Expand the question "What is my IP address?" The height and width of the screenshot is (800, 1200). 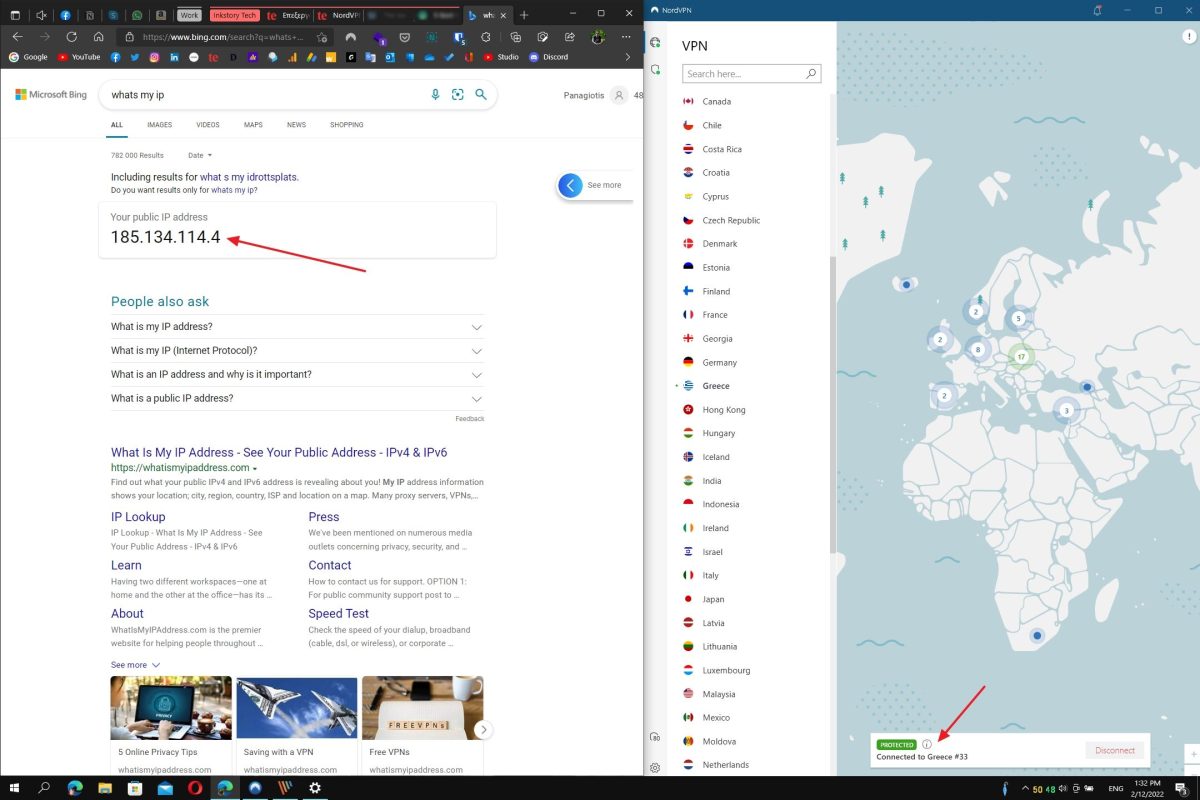pos(296,326)
